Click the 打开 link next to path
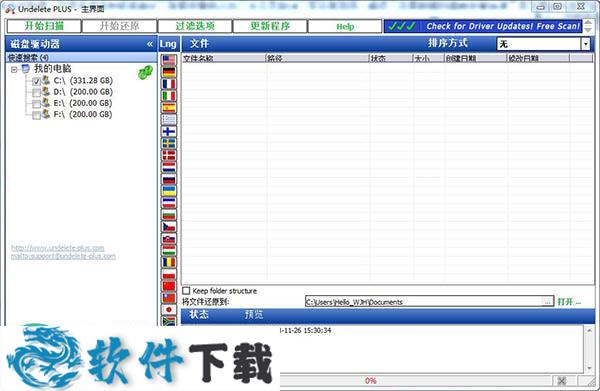The width and height of the screenshot is (600, 391). click(569, 301)
